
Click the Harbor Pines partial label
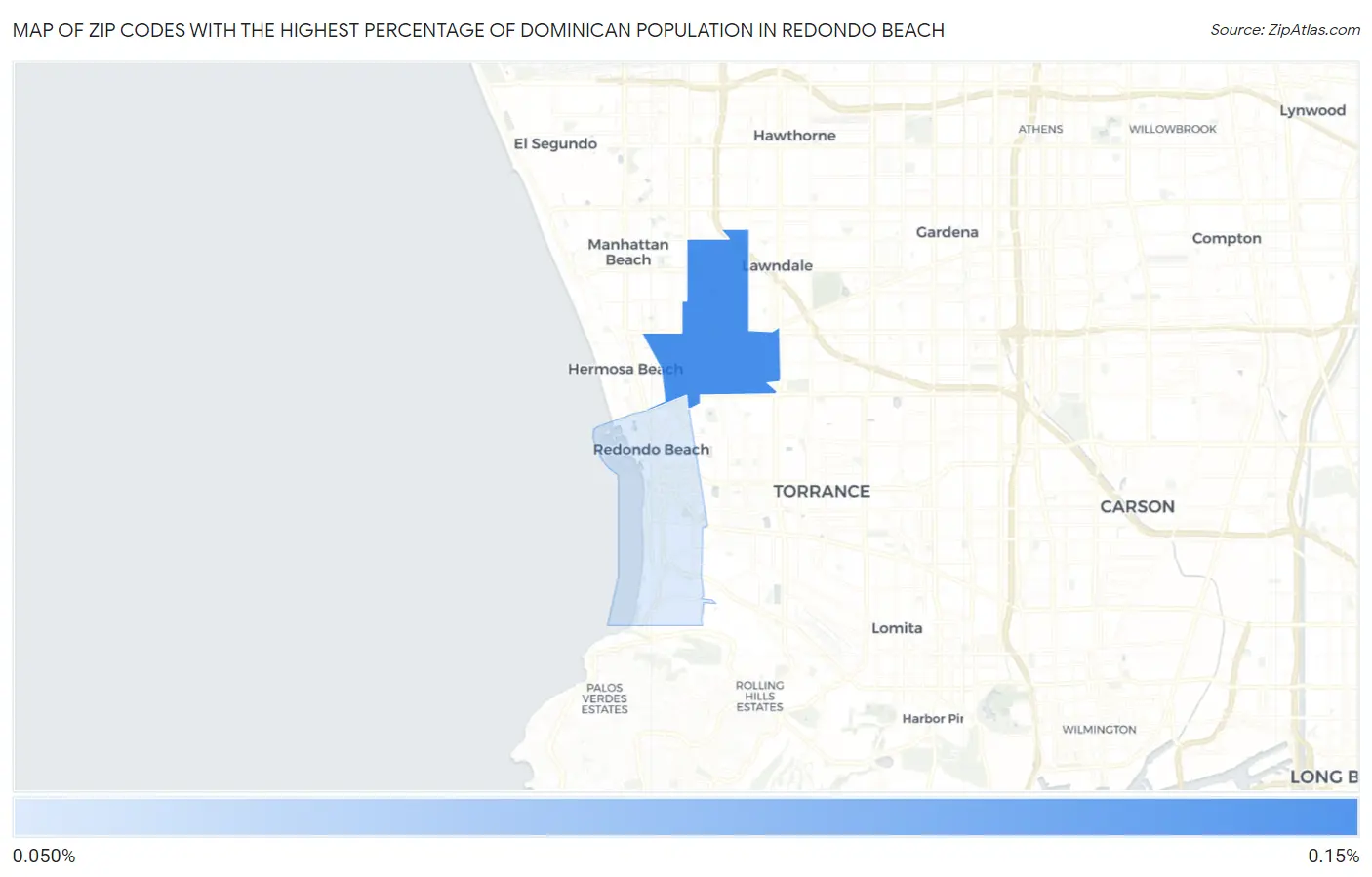click(933, 718)
